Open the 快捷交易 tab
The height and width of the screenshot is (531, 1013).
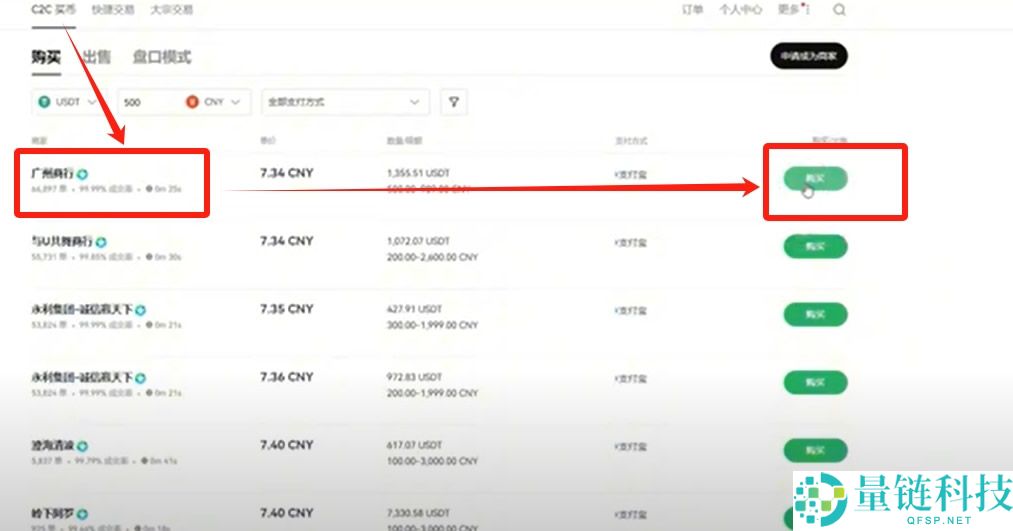(x=113, y=10)
